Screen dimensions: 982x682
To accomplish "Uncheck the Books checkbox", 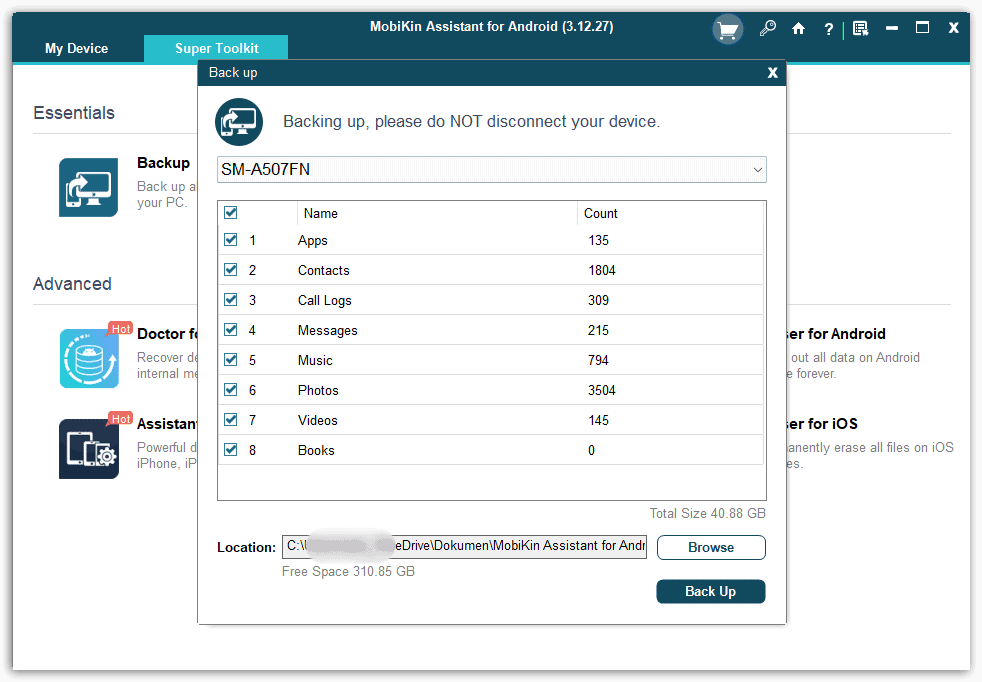I will (x=230, y=450).
